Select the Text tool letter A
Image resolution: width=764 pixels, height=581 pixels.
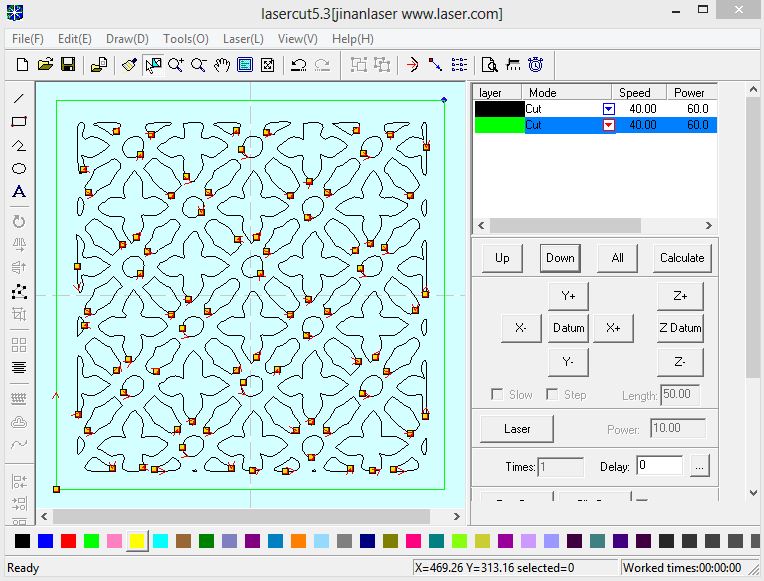pyautogui.click(x=19, y=192)
